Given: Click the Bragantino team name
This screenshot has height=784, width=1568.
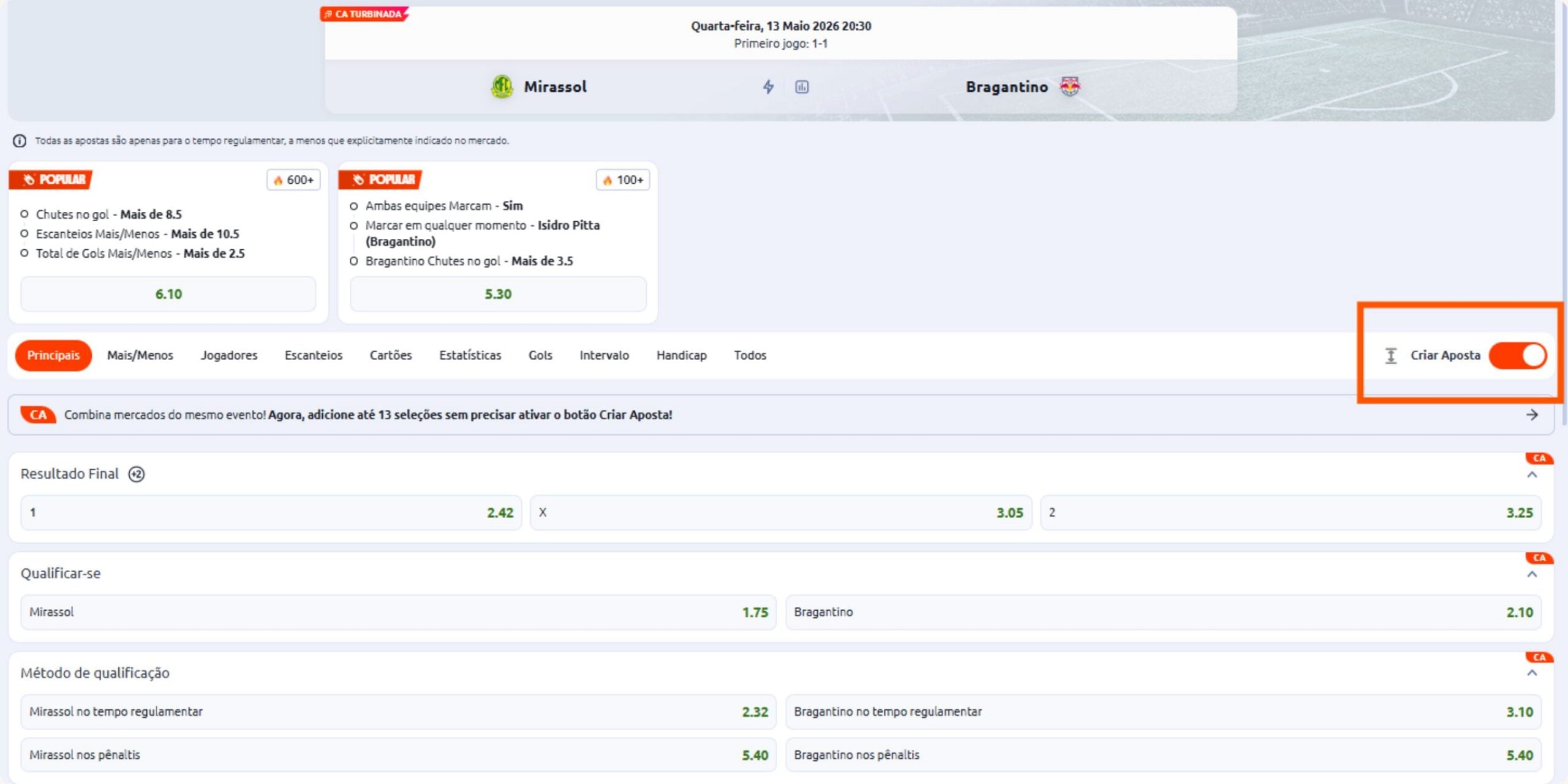Looking at the screenshot, I should pyautogui.click(x=1007, y=87).
